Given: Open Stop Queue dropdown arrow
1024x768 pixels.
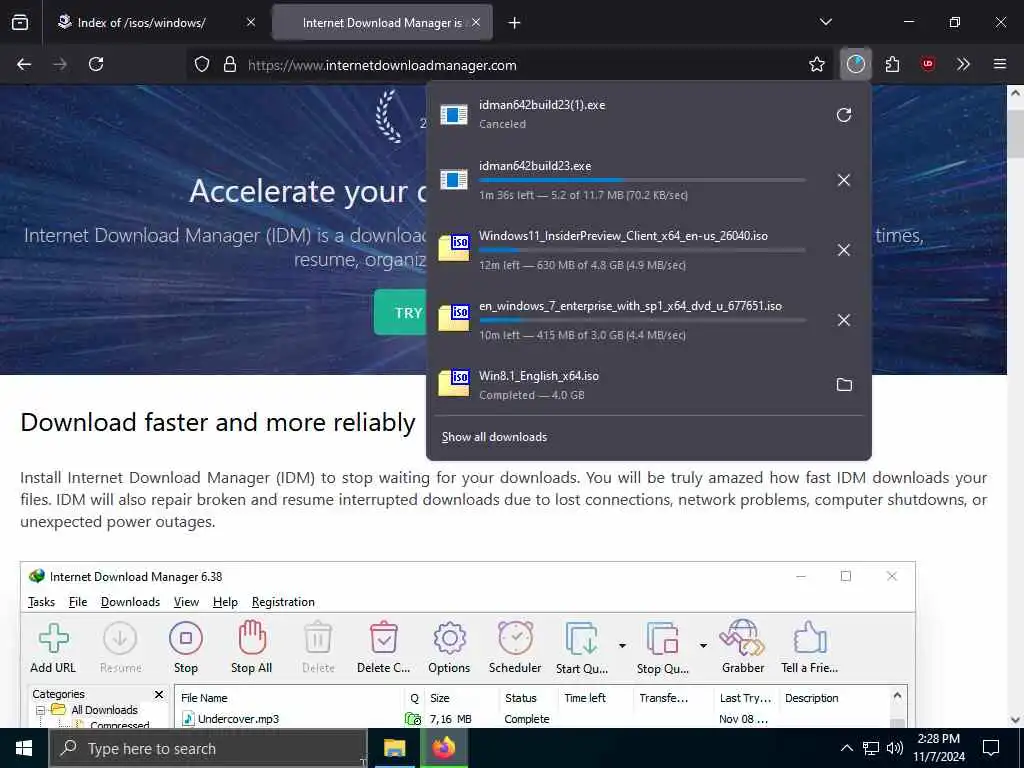Looking at the screenshot, I should pyautogui.click(x=703, y=646).
